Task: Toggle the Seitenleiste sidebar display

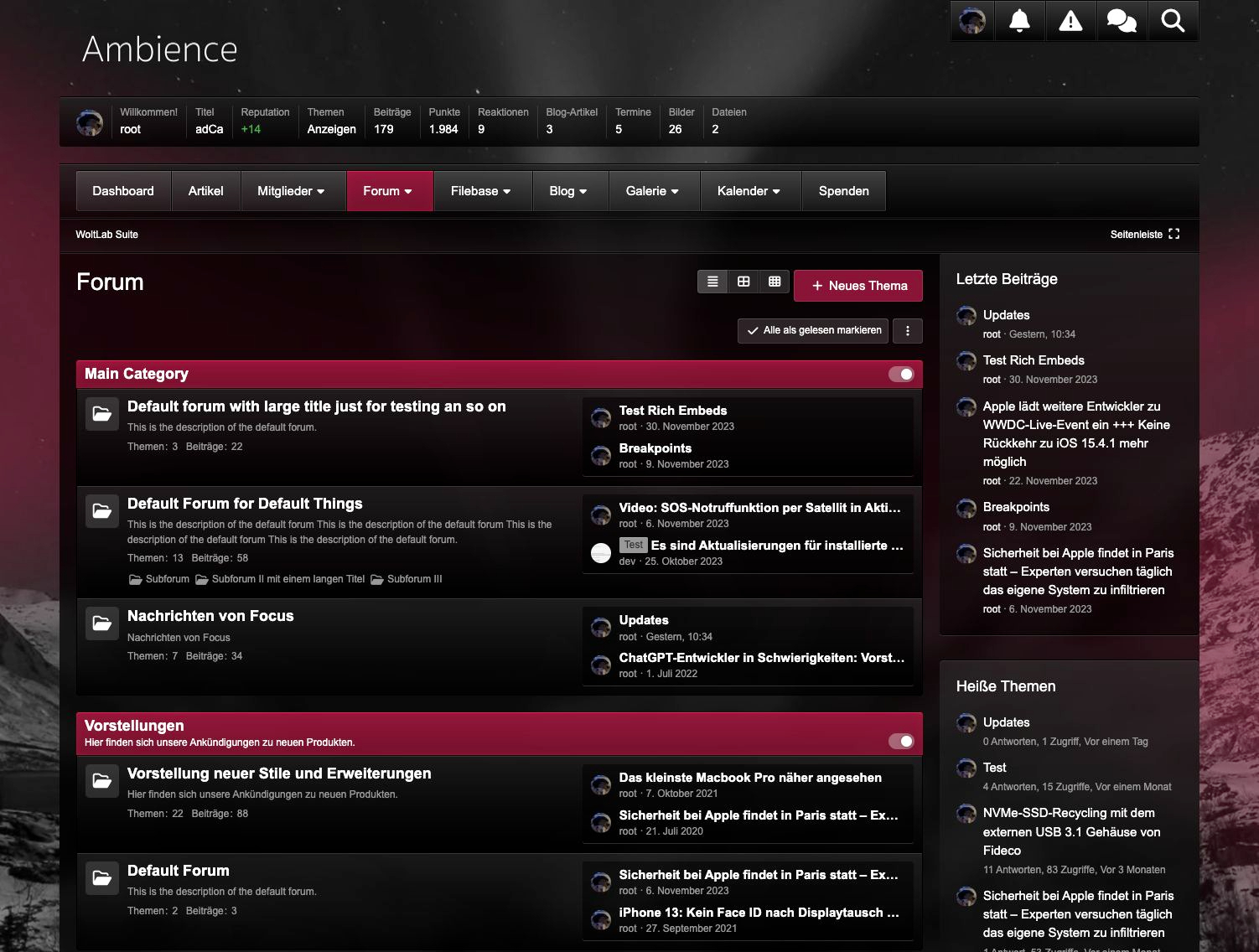Action: pyautogui.click(x=1144, y=235)
